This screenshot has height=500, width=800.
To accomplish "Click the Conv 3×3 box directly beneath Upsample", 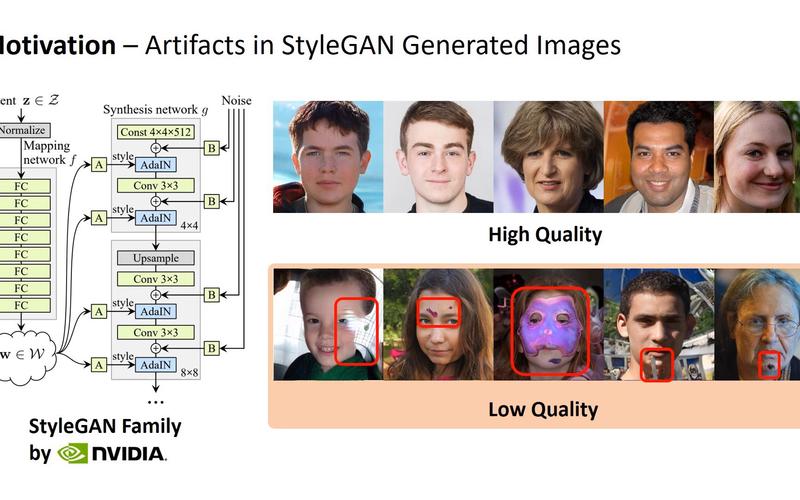I will click(x=156, y=279).
